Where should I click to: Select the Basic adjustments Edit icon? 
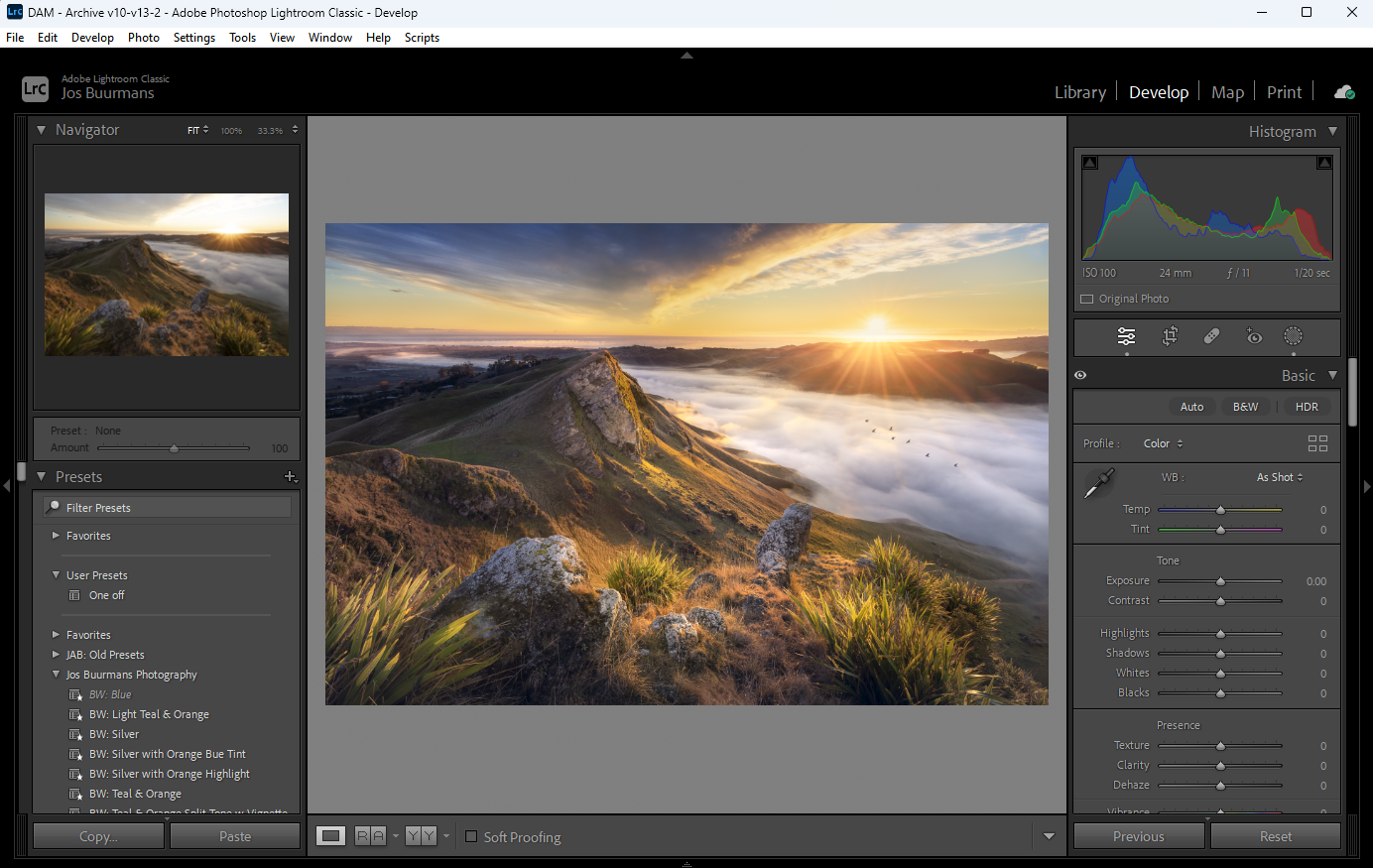(1126, 336)
